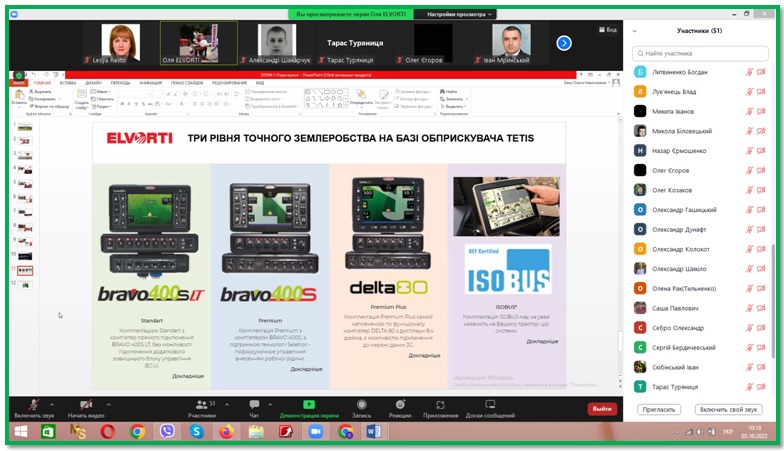This screenshot has height=451, width=784.
Task: Click Упорядочить arrange icon in ribbon
Action: pos(361,97)
